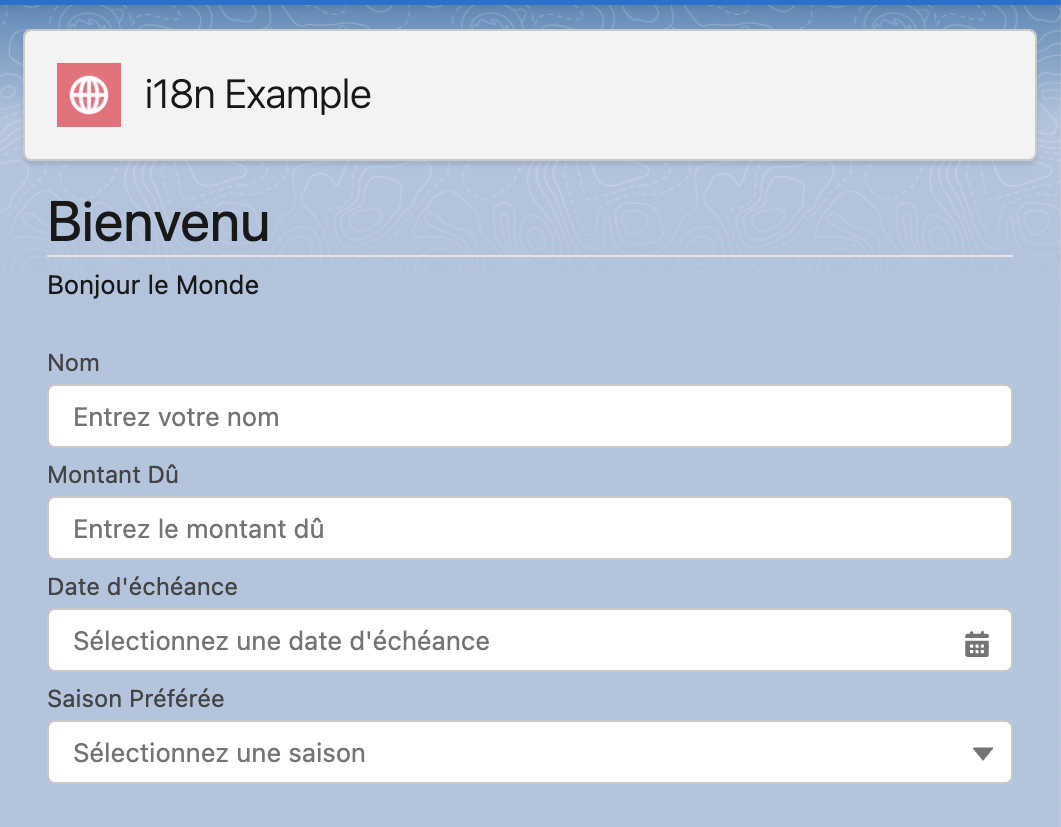Click the 'Nom' field label
The height and width of the screenshot is (827, 1061).
[73, 363]
